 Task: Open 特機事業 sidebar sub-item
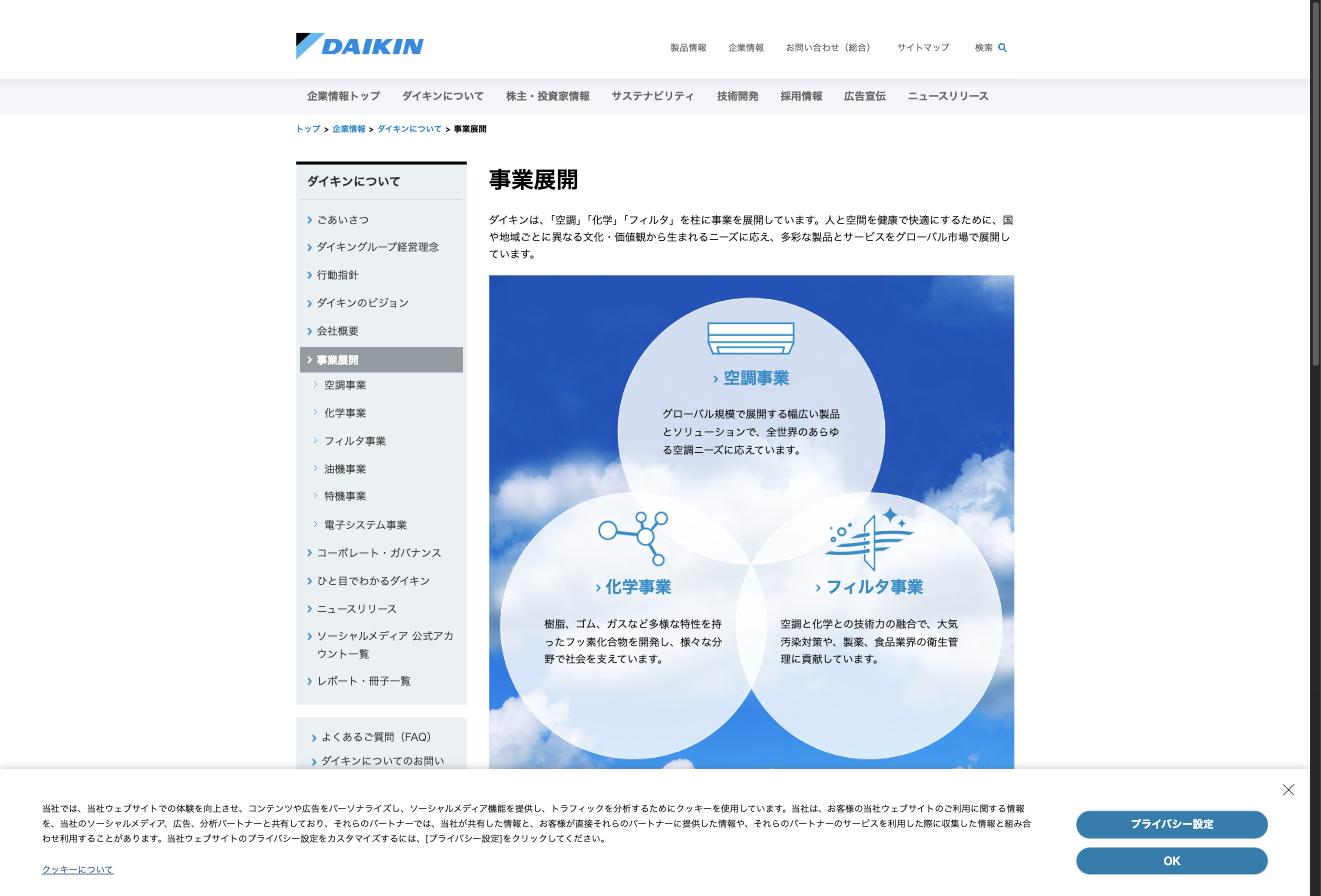(x=345, y=496)
